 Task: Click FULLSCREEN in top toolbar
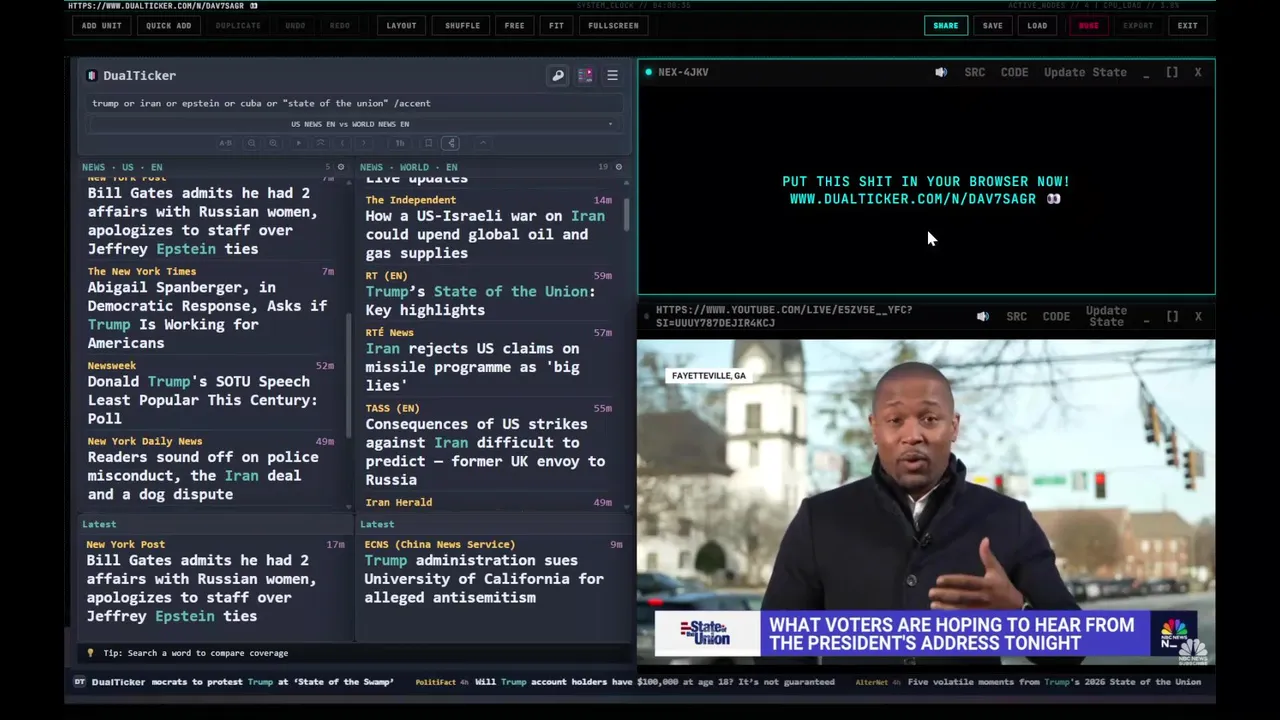(613, 25)
